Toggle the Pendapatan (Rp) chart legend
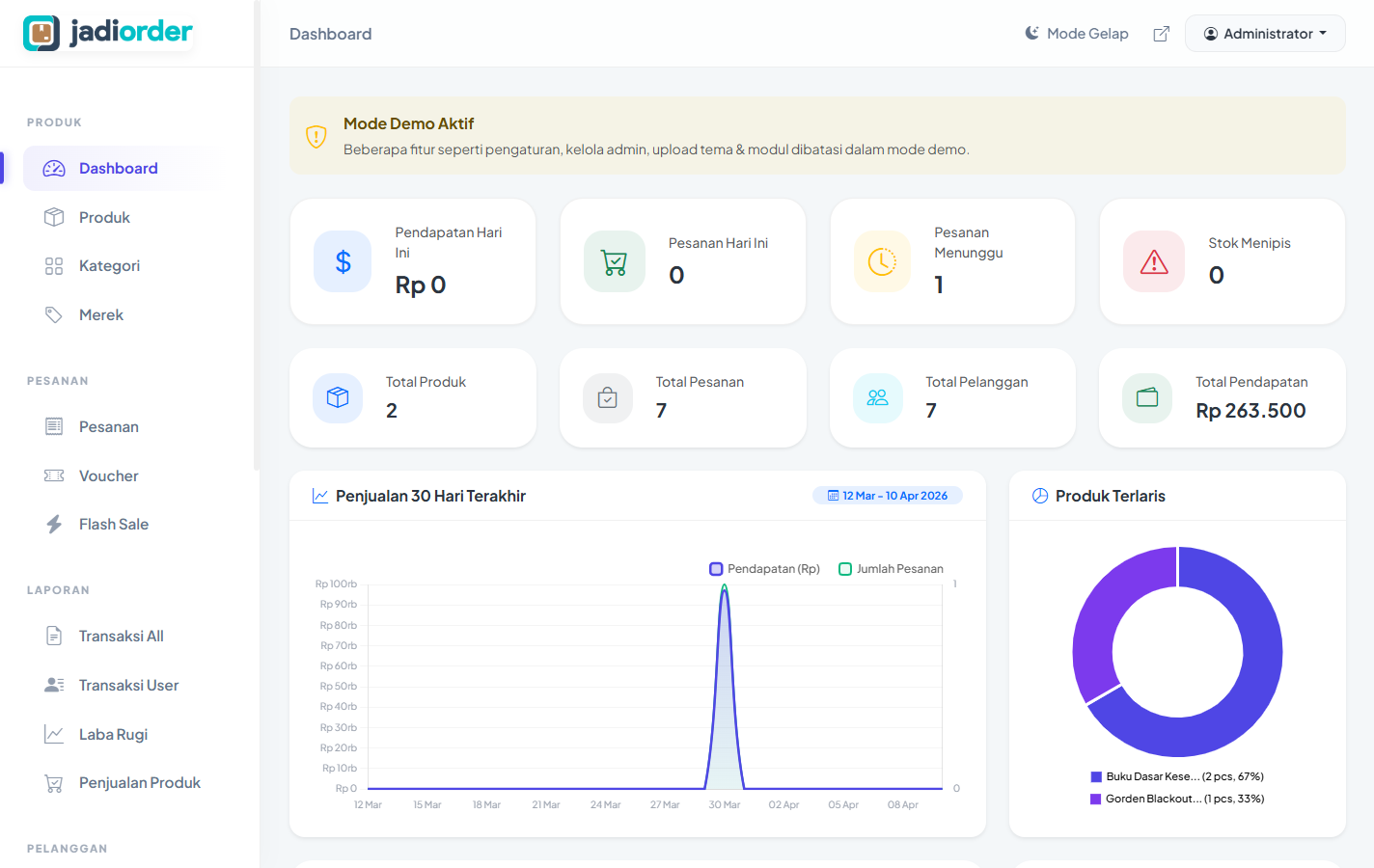 (763, 568)
